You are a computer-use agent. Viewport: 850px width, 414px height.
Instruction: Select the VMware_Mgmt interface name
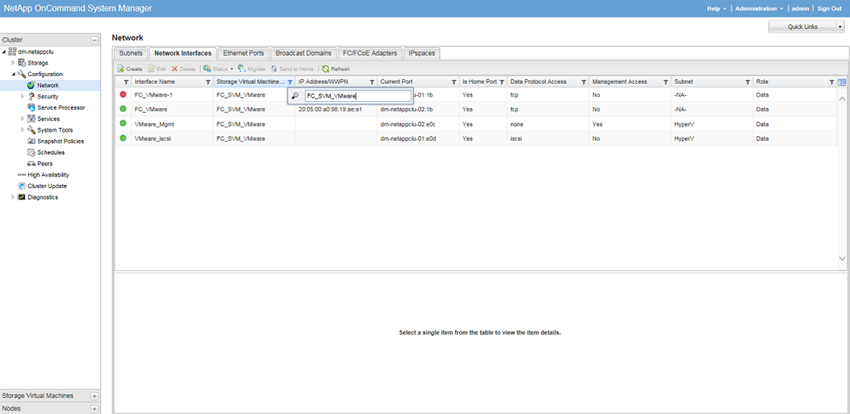154,124
